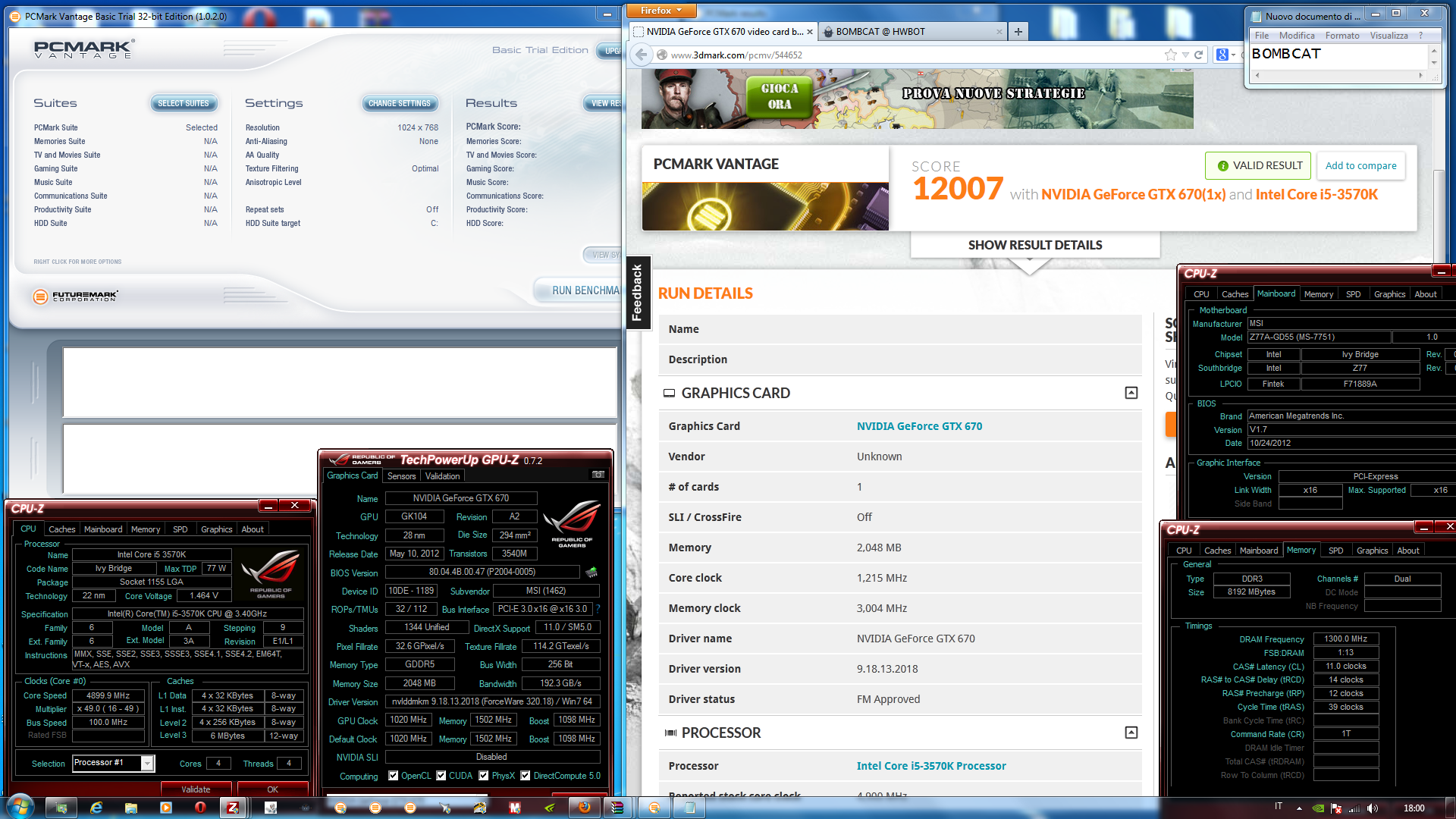Click the Change Settings button in PCMark
Viewport: 1456px width, 819px height.
pos(400,103)
